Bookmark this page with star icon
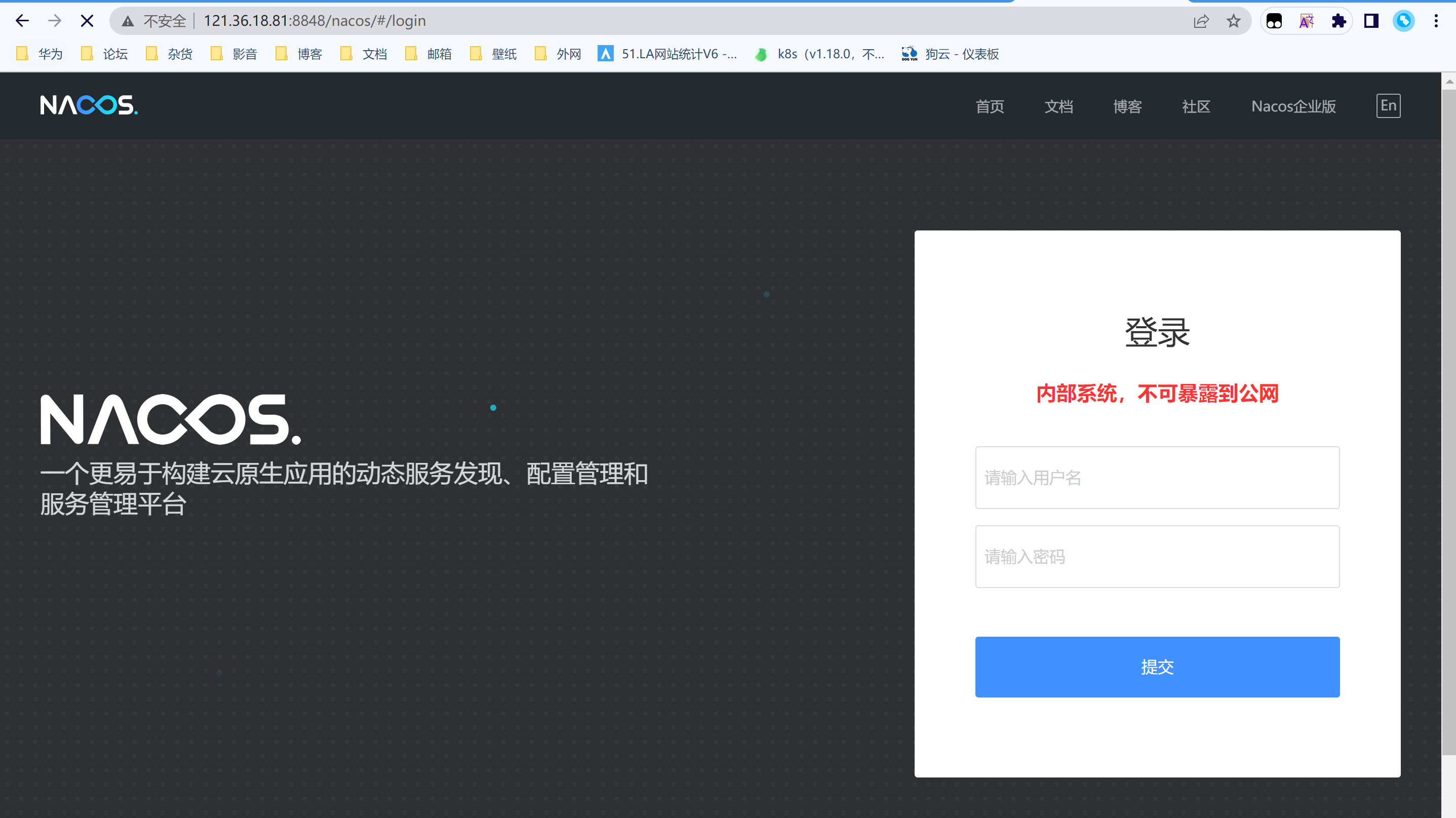This screenshot has height=818, width=1456. (x=1233, y=21)
